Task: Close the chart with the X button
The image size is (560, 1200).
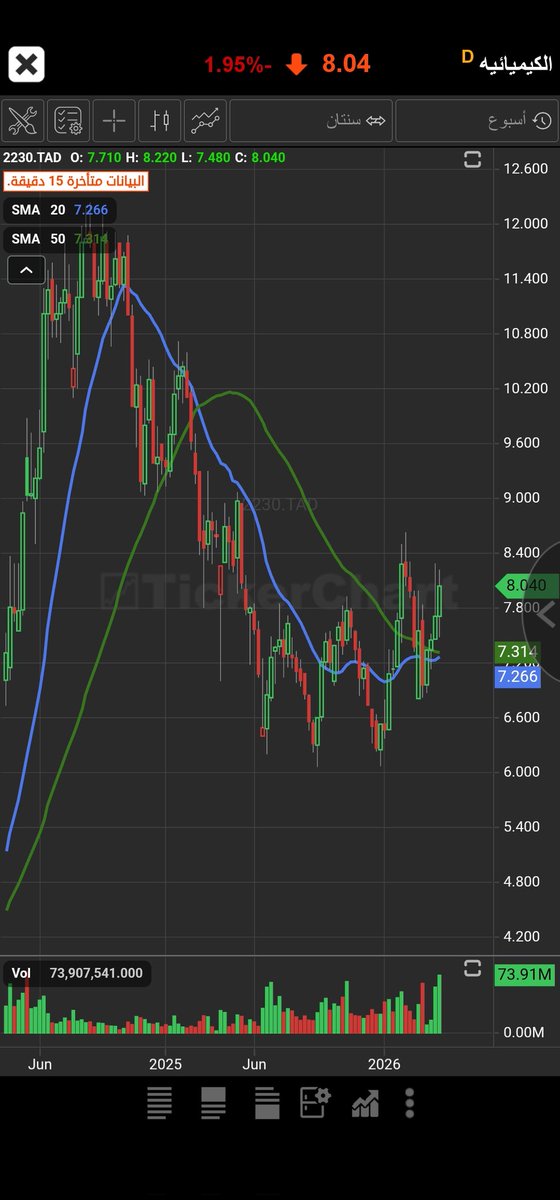Action: [27, 66]
